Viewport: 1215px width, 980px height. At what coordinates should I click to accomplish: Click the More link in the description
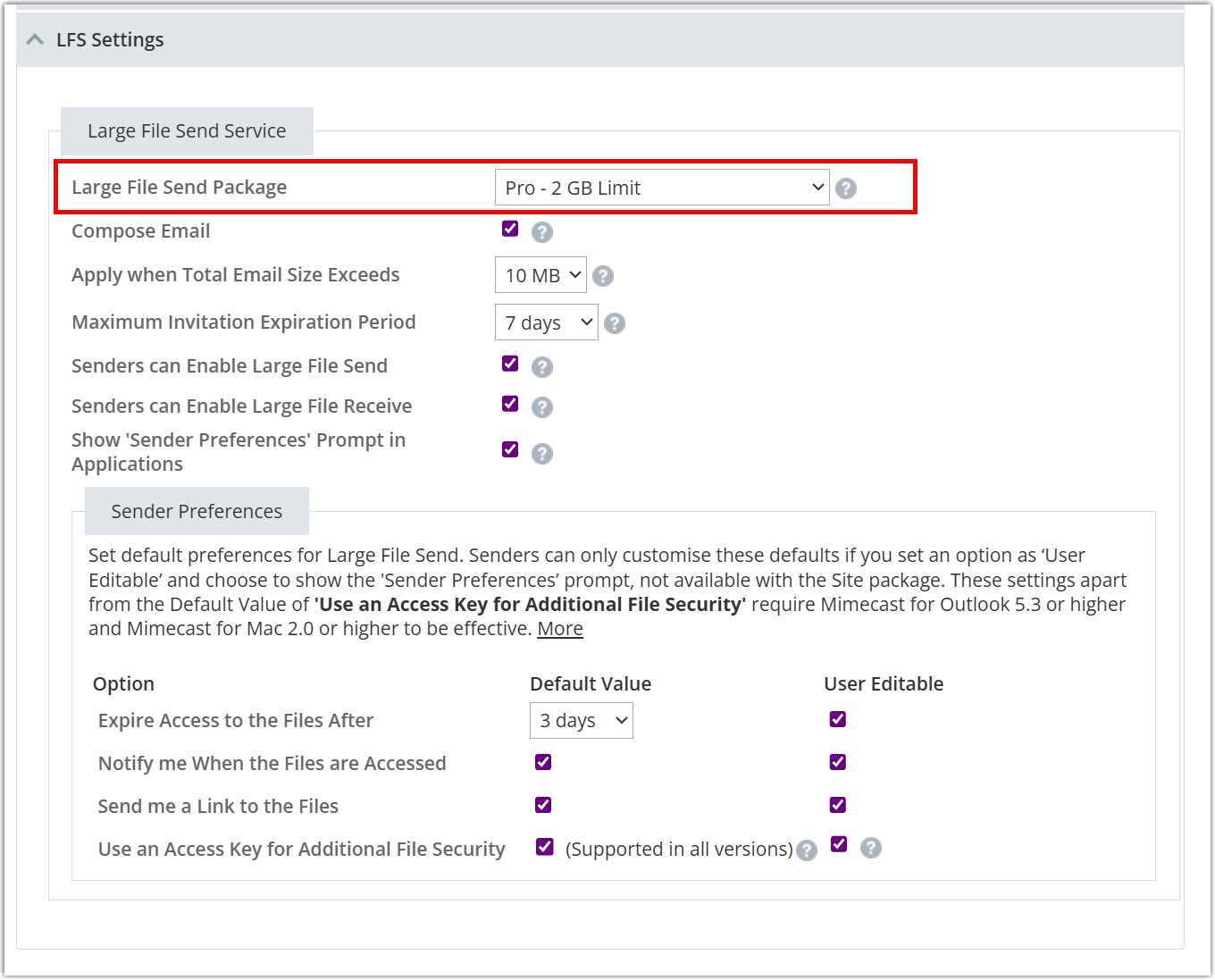pyautogui.click(x=560, y=629)
